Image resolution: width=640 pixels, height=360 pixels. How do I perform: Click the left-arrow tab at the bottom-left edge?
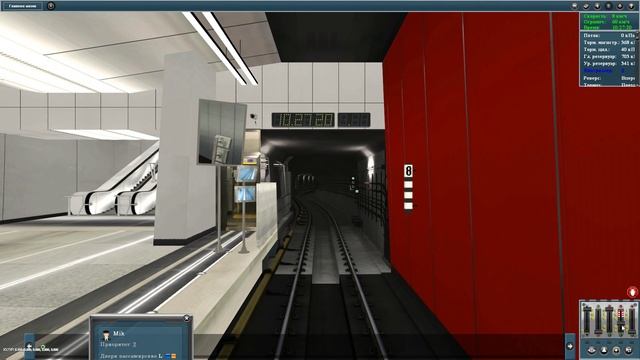point(29,346)
